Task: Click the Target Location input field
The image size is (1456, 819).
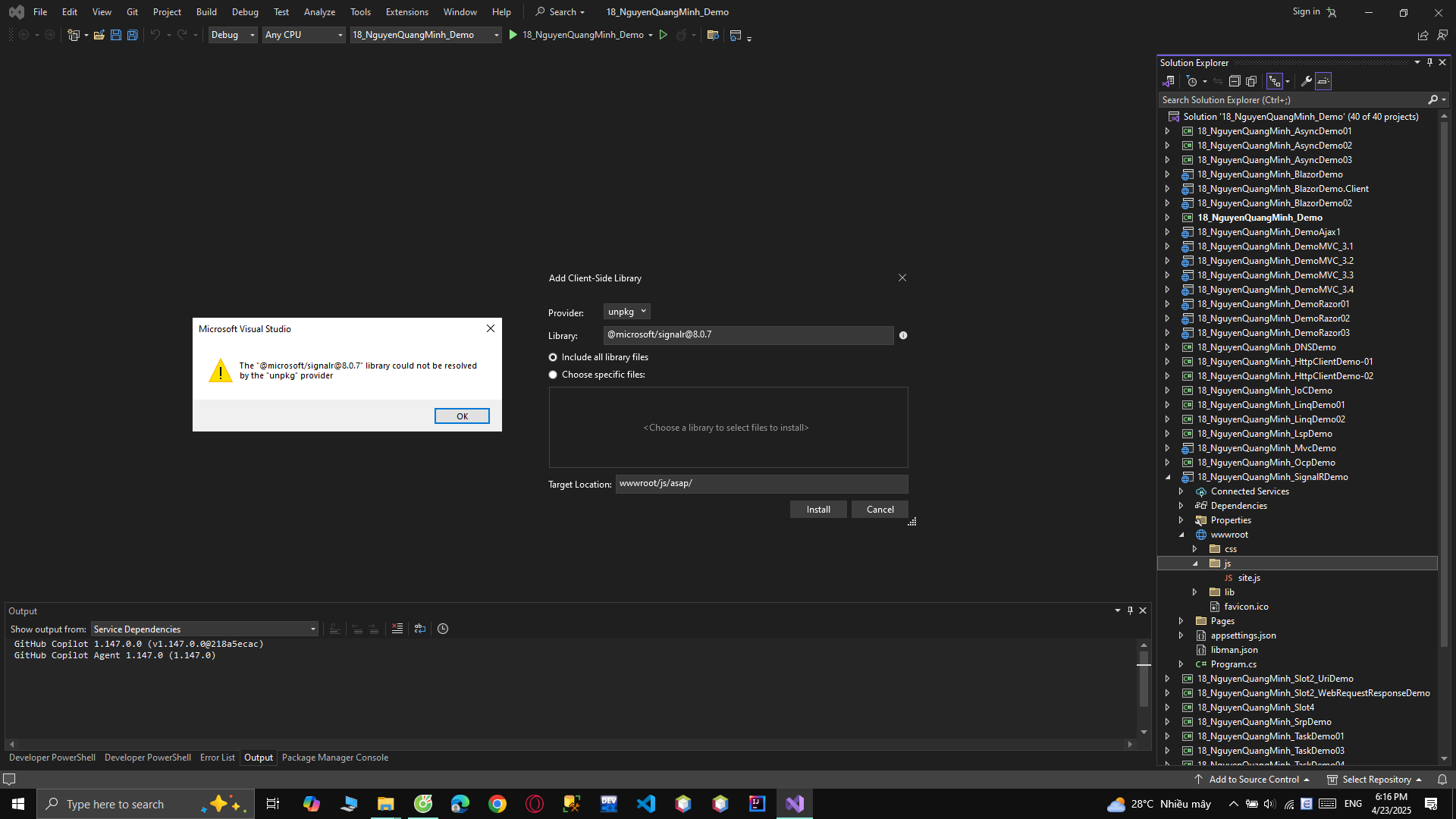Action: (761, 484)
